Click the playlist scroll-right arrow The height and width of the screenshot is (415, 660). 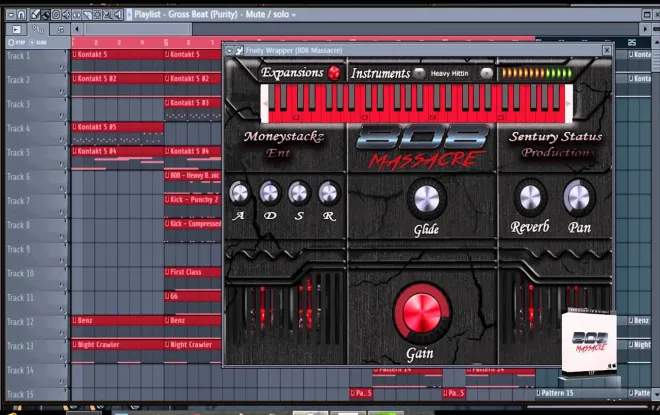coord(644,29)
